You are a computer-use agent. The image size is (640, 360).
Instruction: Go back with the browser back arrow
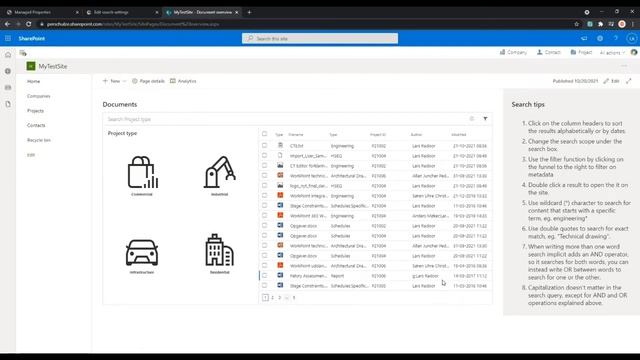point(7,24)
